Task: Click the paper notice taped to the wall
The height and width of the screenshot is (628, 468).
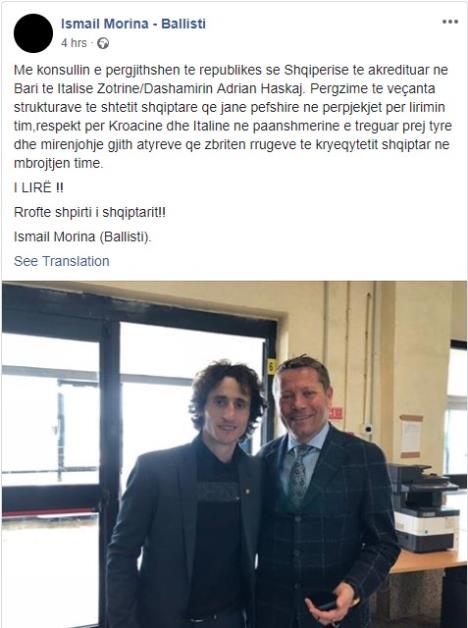Action: pyautogui.click(x=411, y=437)
